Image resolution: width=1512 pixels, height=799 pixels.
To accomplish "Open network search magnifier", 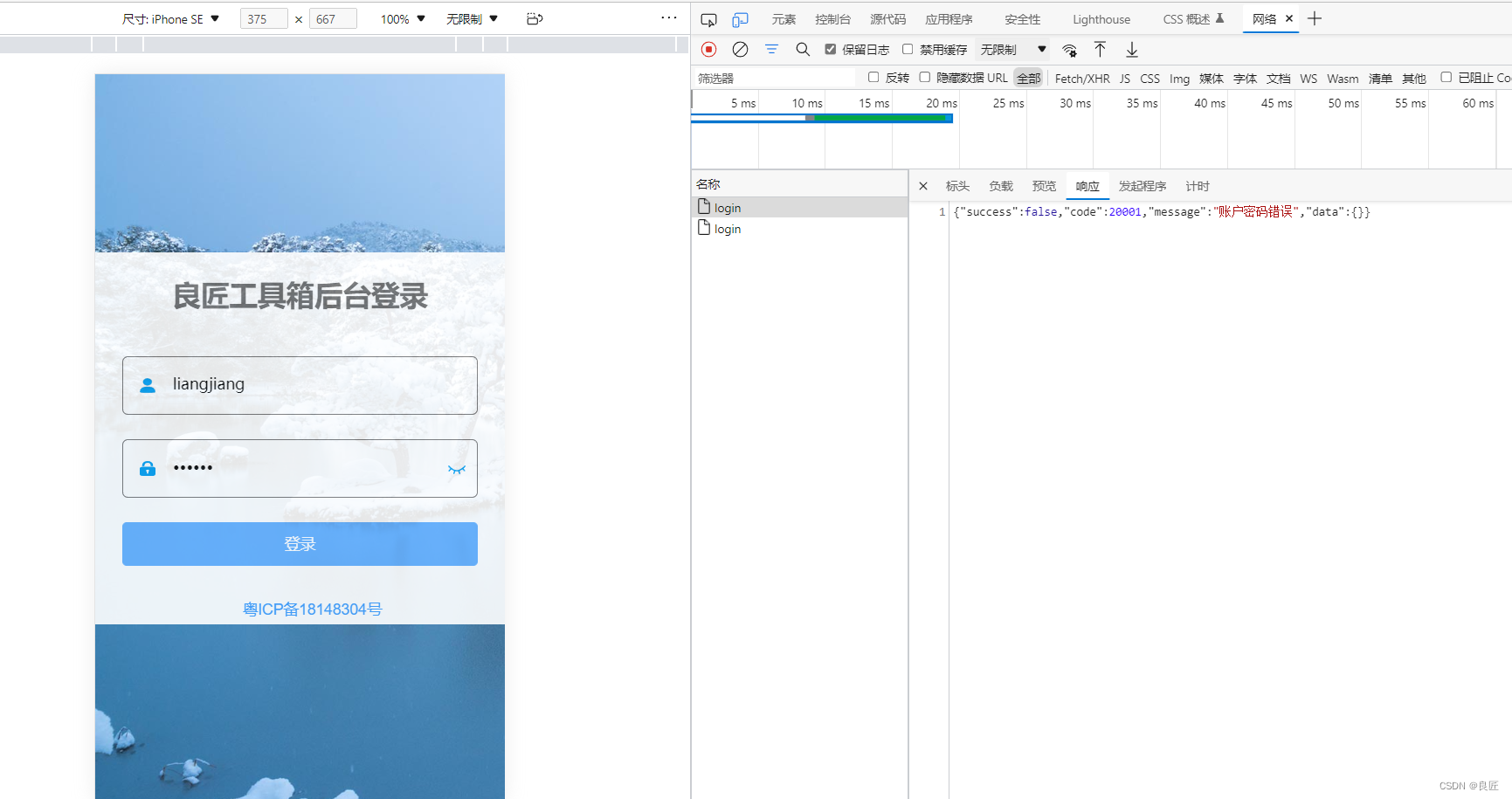I will [803, 50].
